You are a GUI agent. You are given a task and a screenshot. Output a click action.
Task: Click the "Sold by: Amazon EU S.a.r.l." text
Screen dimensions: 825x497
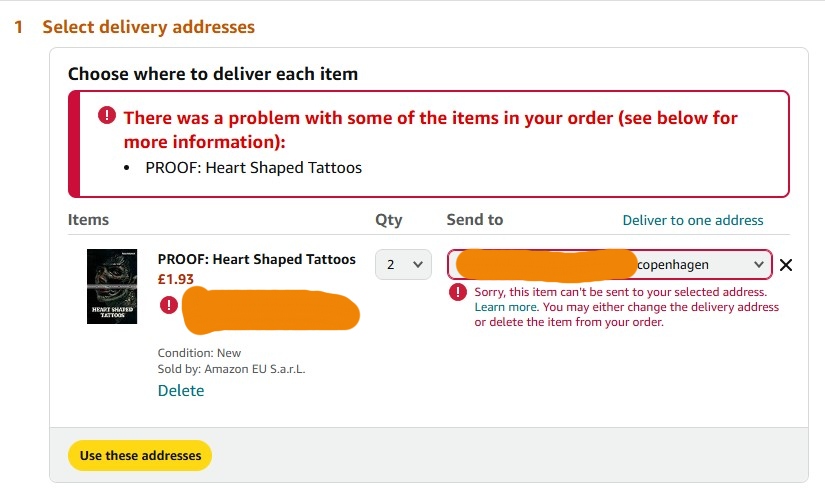pyautogui.click(x=232, y=369)
